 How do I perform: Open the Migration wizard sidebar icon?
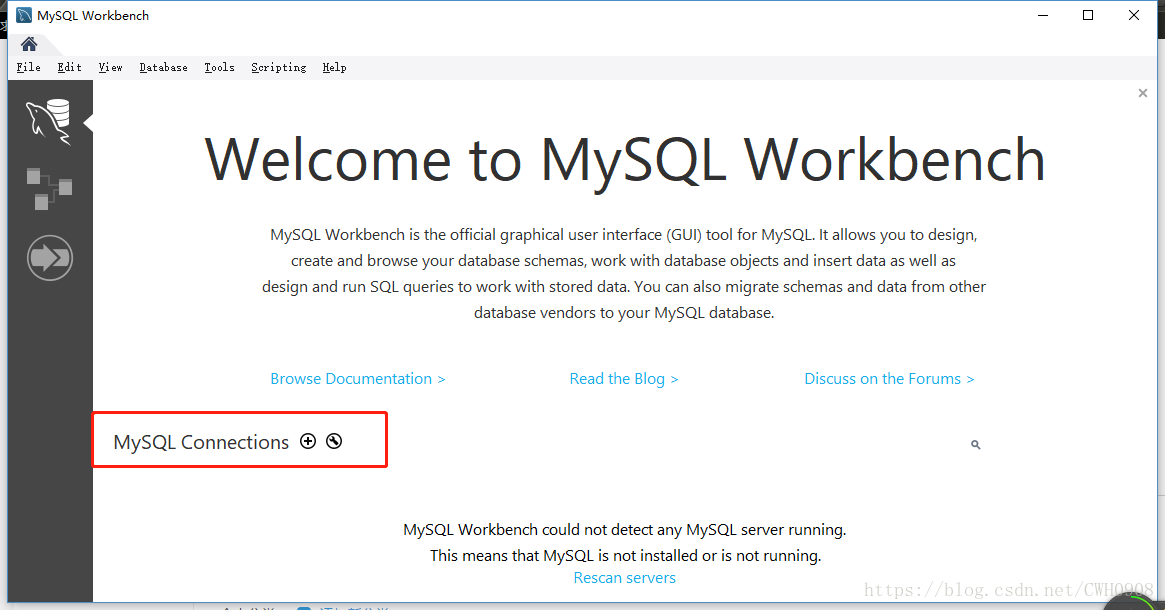[x=50, y=258]
